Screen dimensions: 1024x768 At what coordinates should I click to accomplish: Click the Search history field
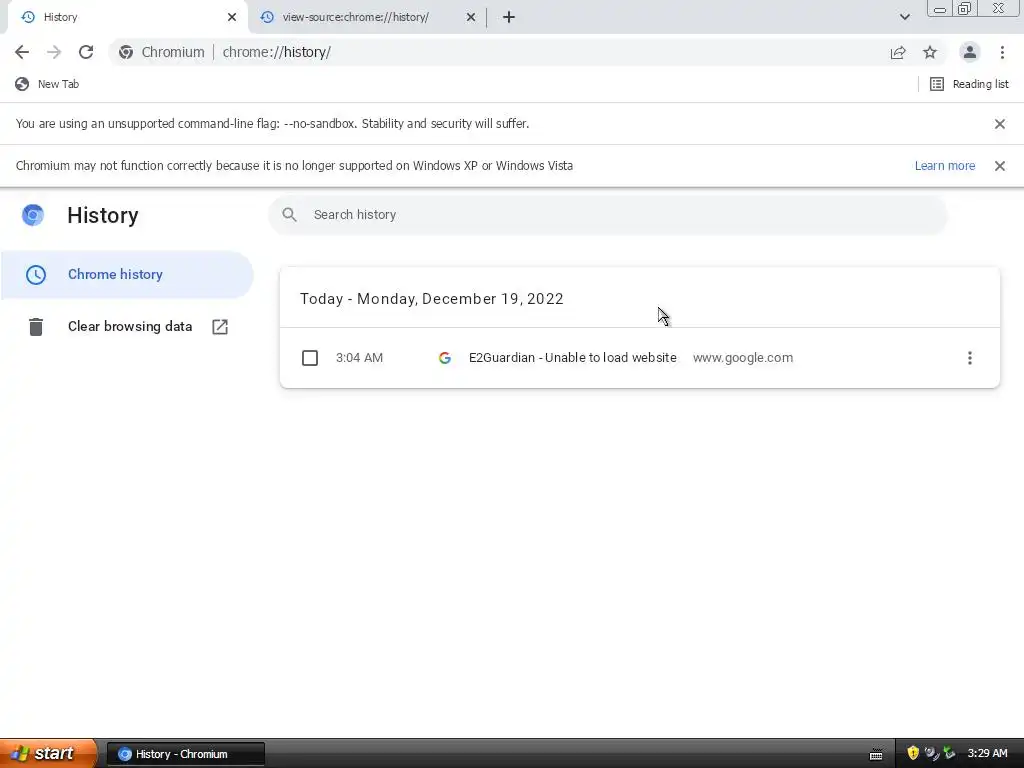point(607,215)
